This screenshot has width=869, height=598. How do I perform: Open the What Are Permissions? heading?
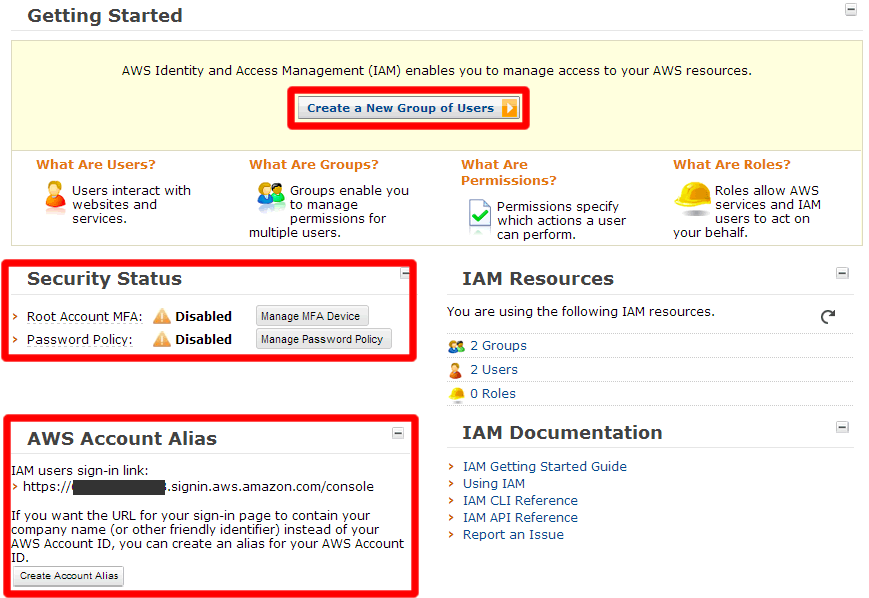tap(509, 172)
